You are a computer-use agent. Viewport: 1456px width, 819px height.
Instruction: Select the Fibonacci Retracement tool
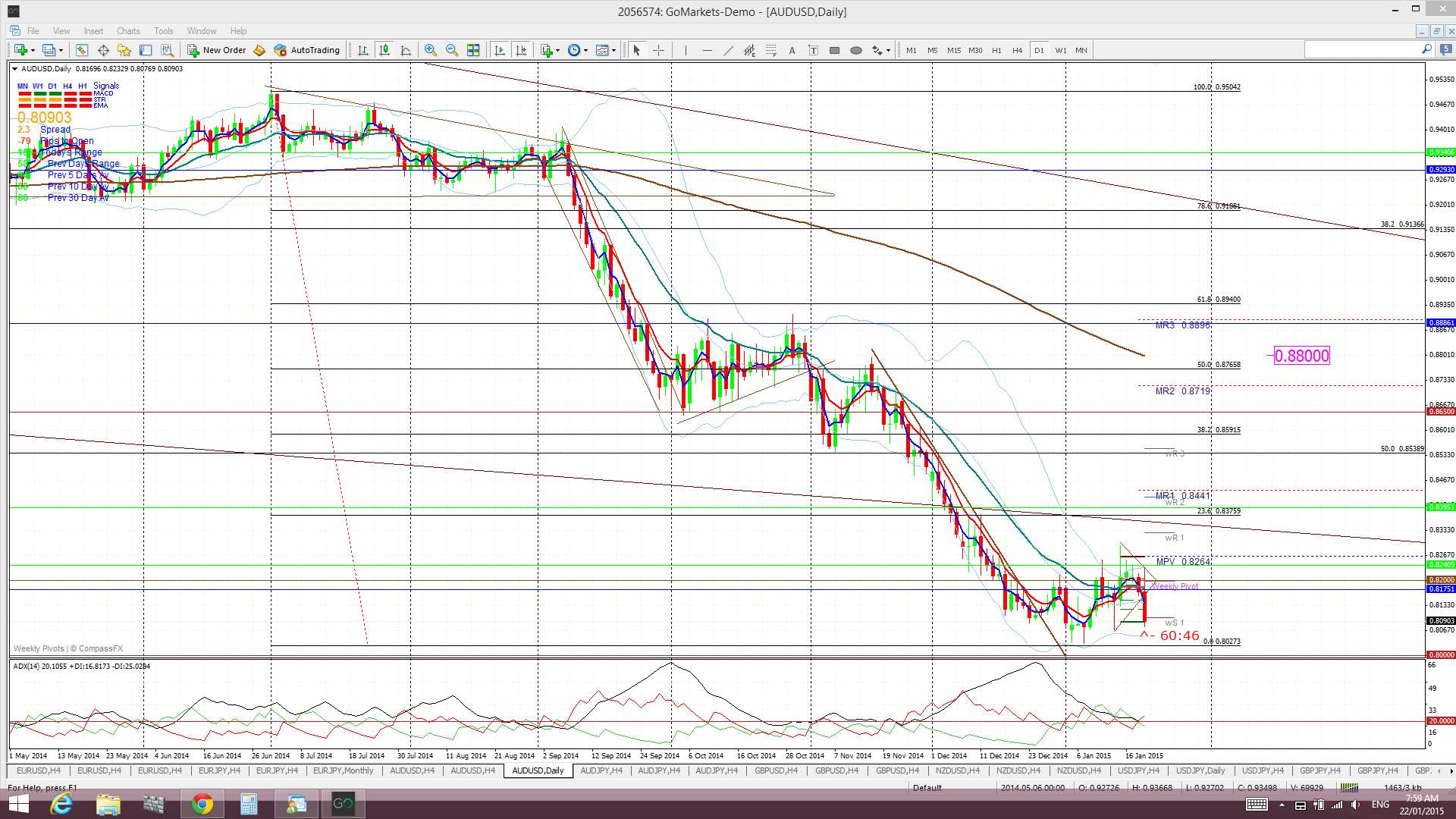770,50
